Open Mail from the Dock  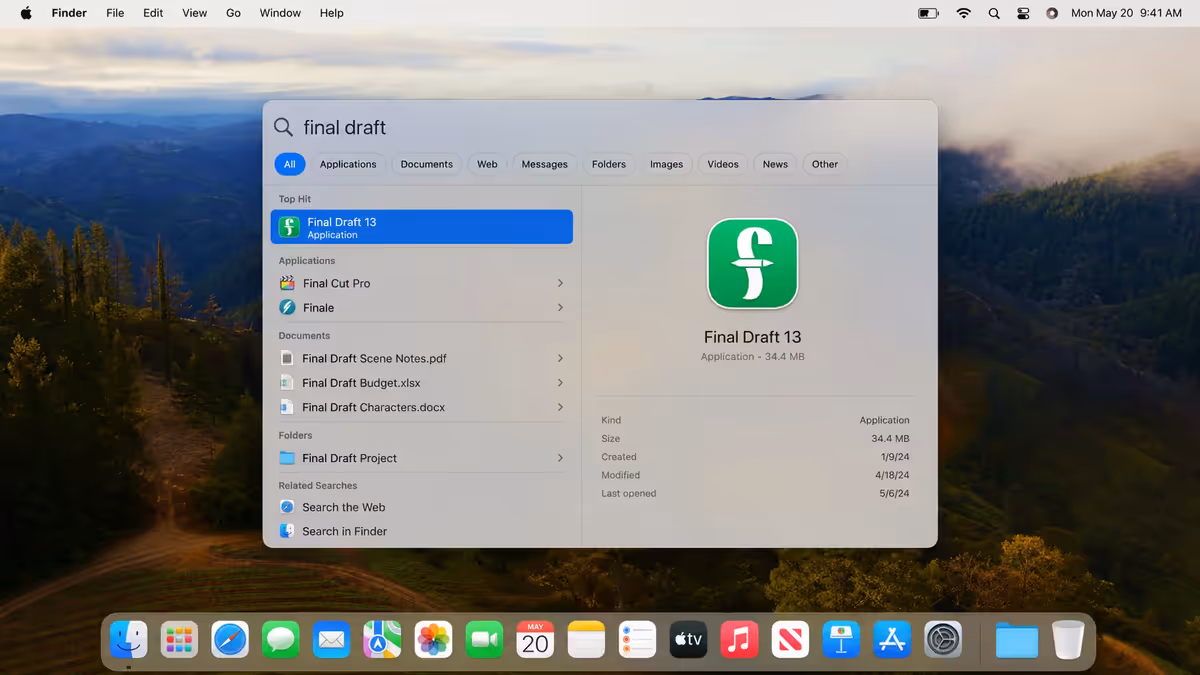332,640
